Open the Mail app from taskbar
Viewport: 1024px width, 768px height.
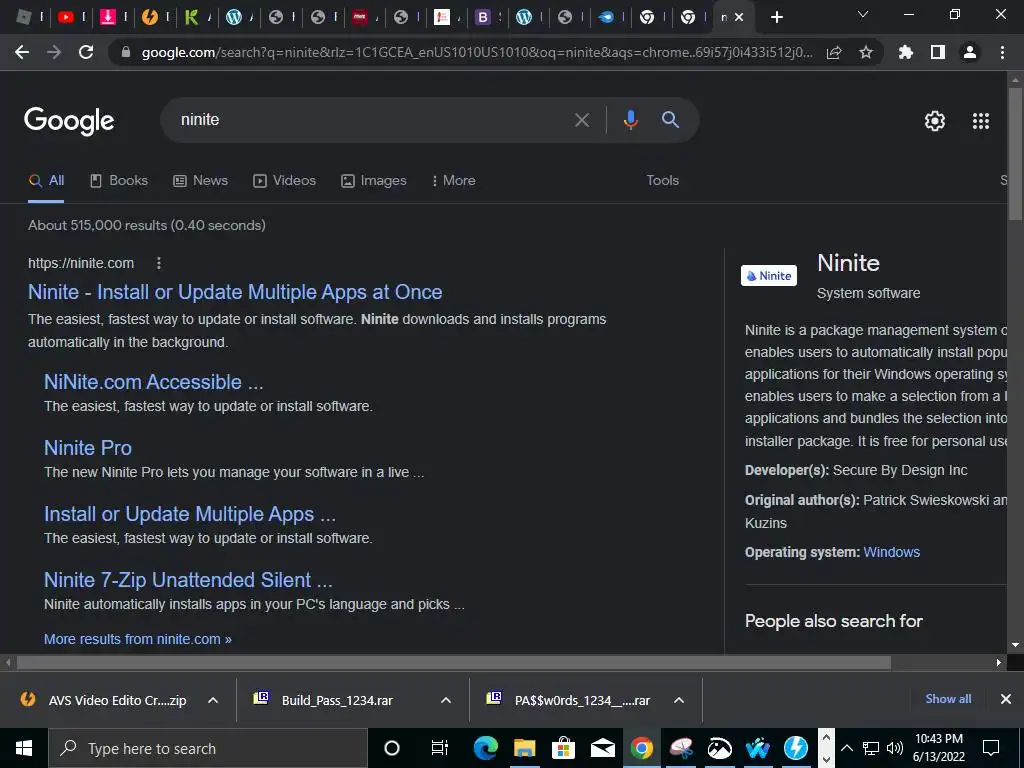602,748
